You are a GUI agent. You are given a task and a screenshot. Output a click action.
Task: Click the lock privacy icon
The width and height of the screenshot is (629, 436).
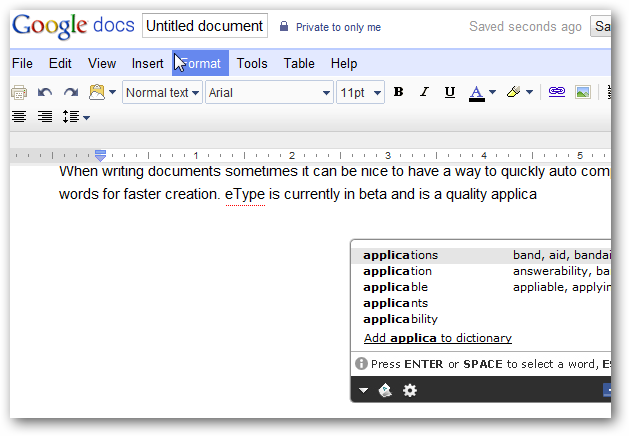[x=284, y=26]
